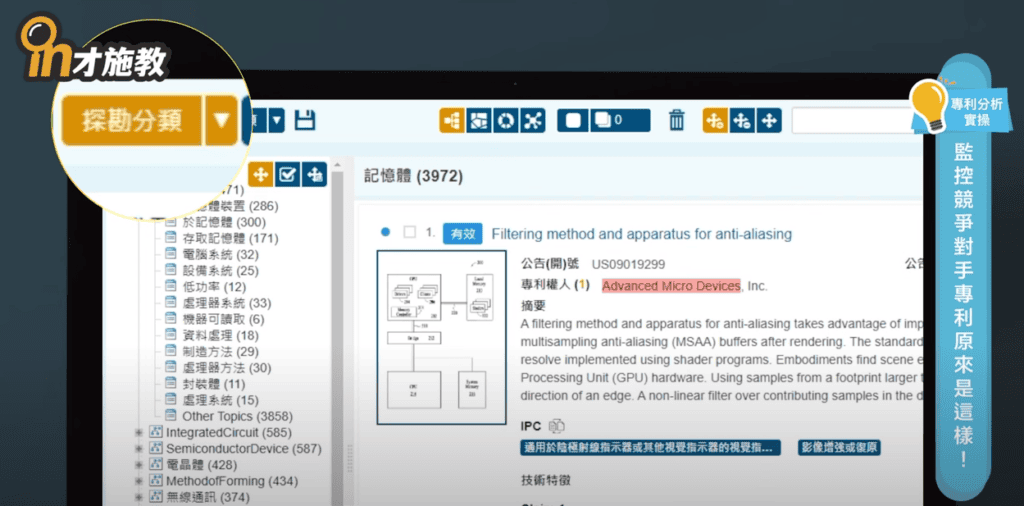
Task: Click the trash can delete icon
Action: (x=677, y=121)
